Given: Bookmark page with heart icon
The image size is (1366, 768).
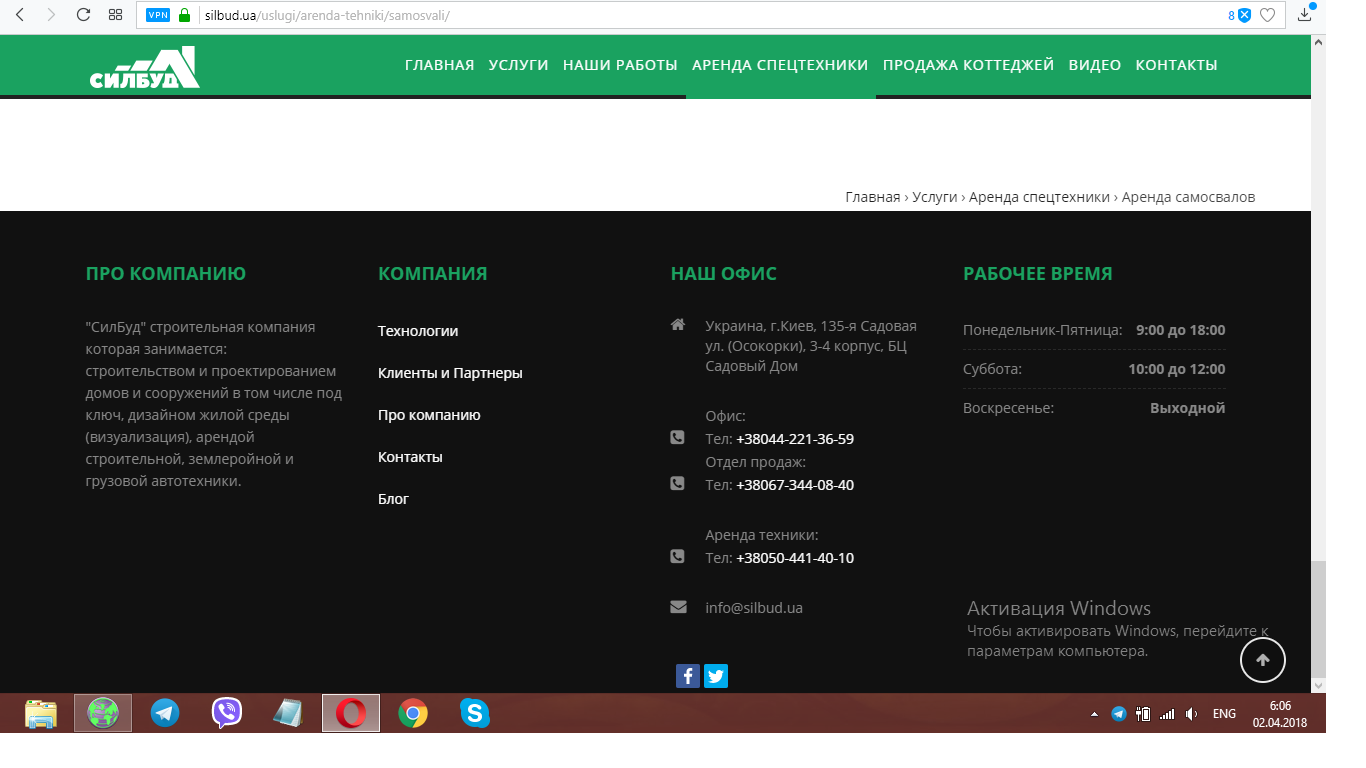Looking at the screenshot, I should (1267, 15).
